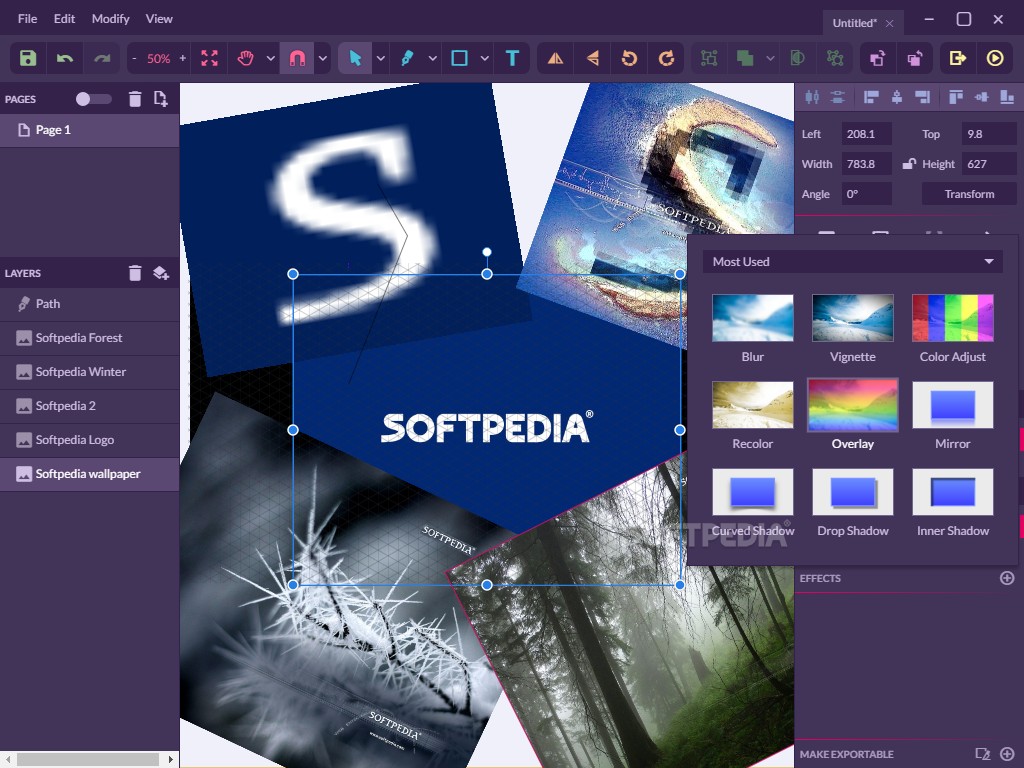The image size is (1024, 768).
Task: Open the boolean operations dropdown
Action: (x=771, y=58)
